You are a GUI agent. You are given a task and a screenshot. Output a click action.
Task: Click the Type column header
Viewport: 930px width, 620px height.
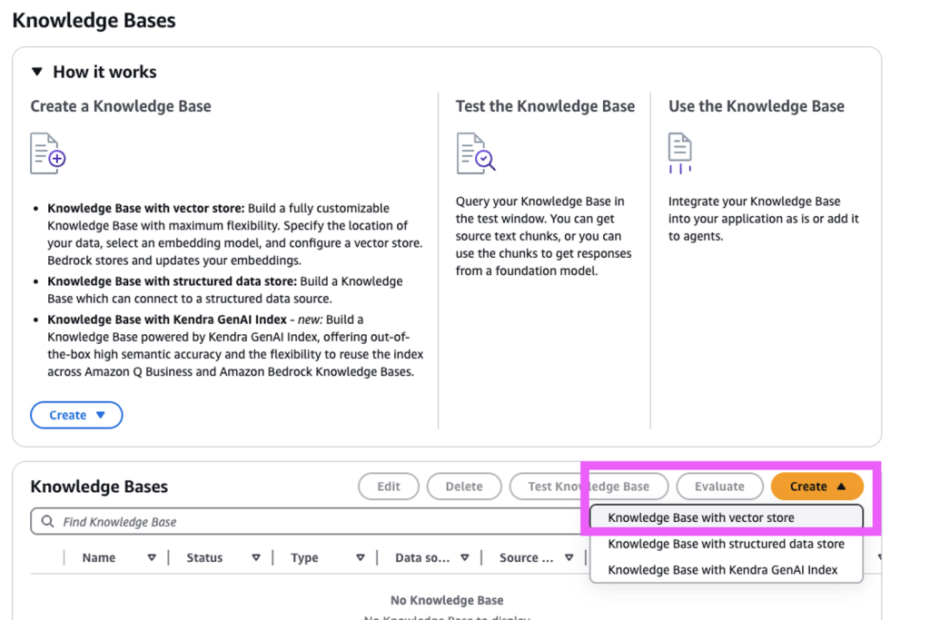pyautogui.click(x=305, y=558)
